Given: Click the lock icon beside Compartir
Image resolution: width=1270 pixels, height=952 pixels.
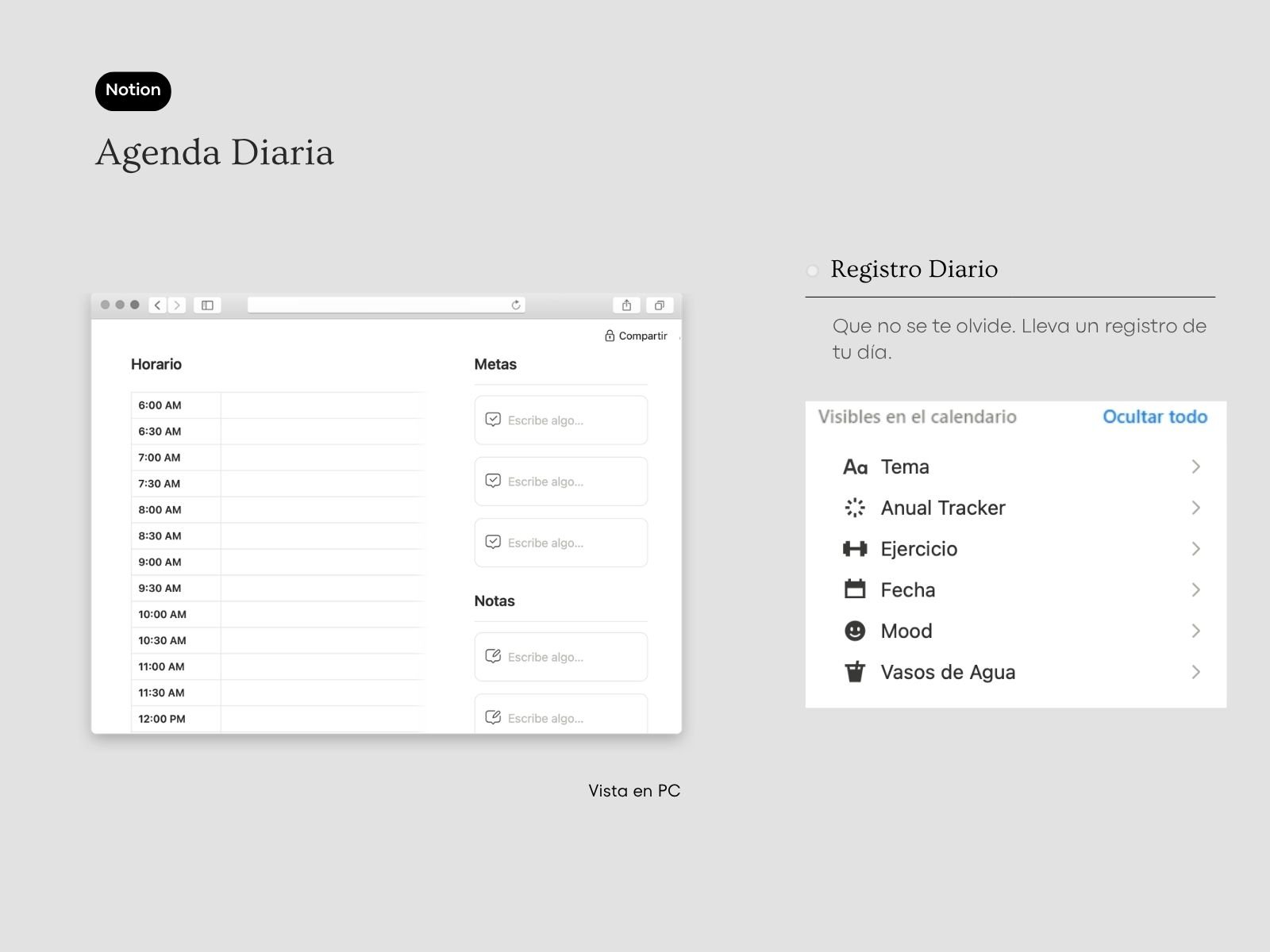Looking at the screenshot, I should coord(610,336).
